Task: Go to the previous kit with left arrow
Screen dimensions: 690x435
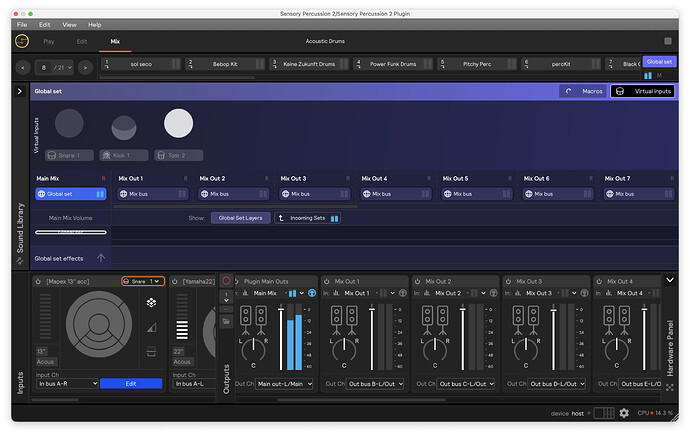Action: coord(23,67)
